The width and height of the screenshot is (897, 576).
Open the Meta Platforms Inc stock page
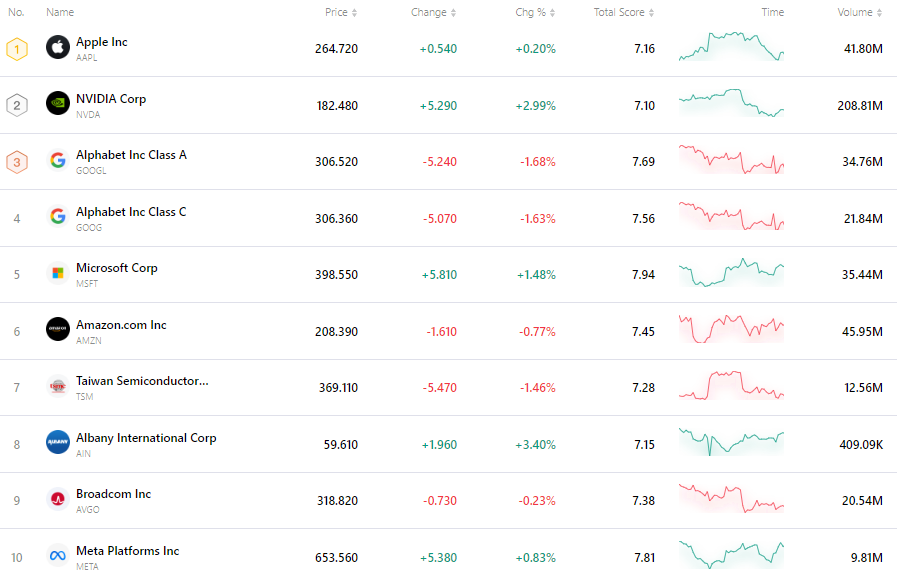[x=127, y=551]
